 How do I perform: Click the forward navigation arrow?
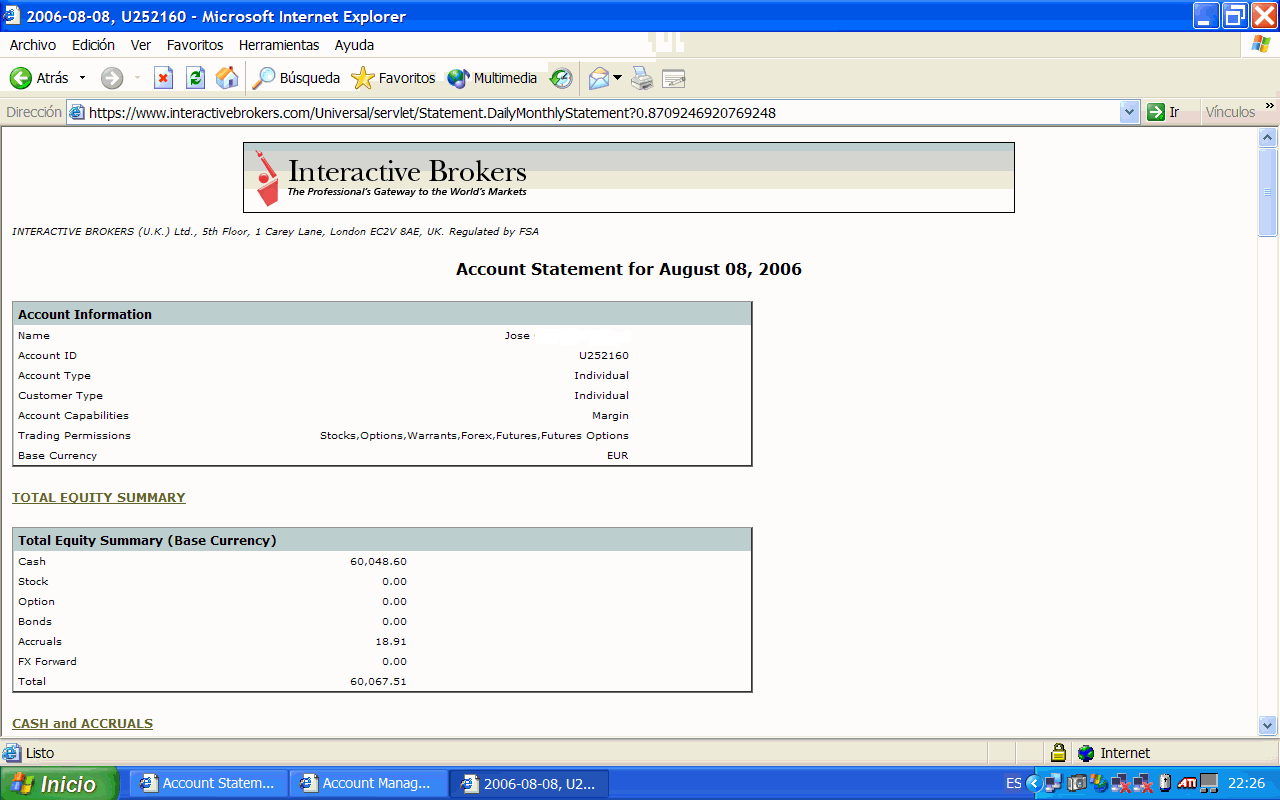112,78
